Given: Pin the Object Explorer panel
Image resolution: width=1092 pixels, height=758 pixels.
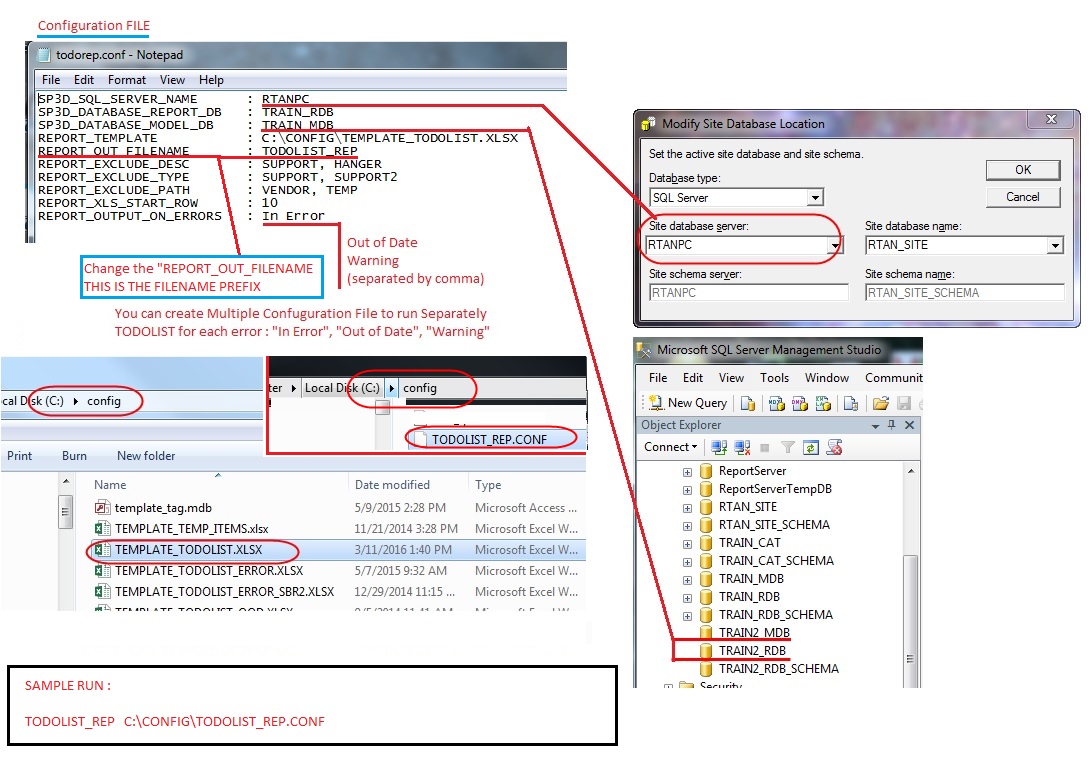Looking at the screenshot, I should click(891, 424).
